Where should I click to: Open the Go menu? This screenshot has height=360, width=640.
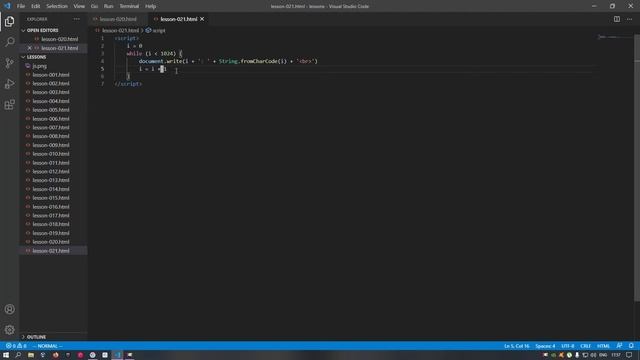(94, 6)
